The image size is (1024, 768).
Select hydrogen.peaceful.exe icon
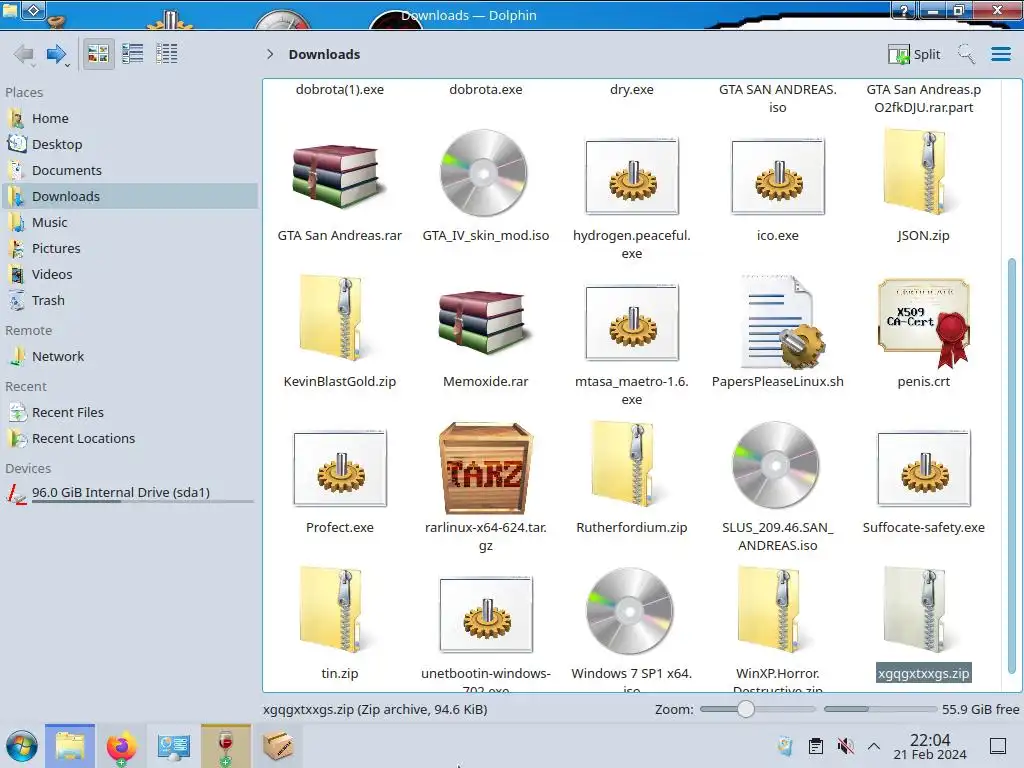coord(632,176)
